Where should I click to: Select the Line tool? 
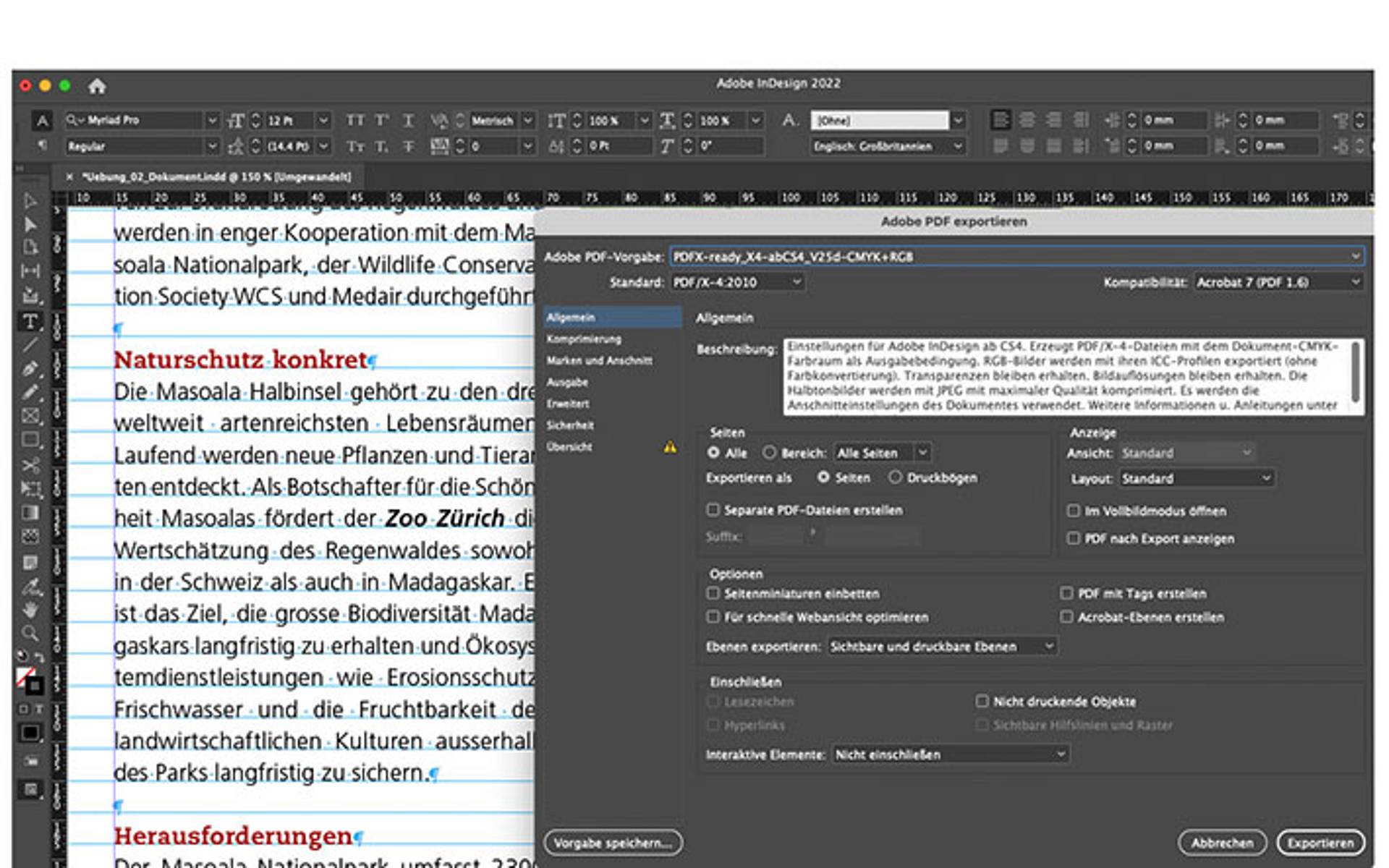pyautogui.click(x=30, y=346)
